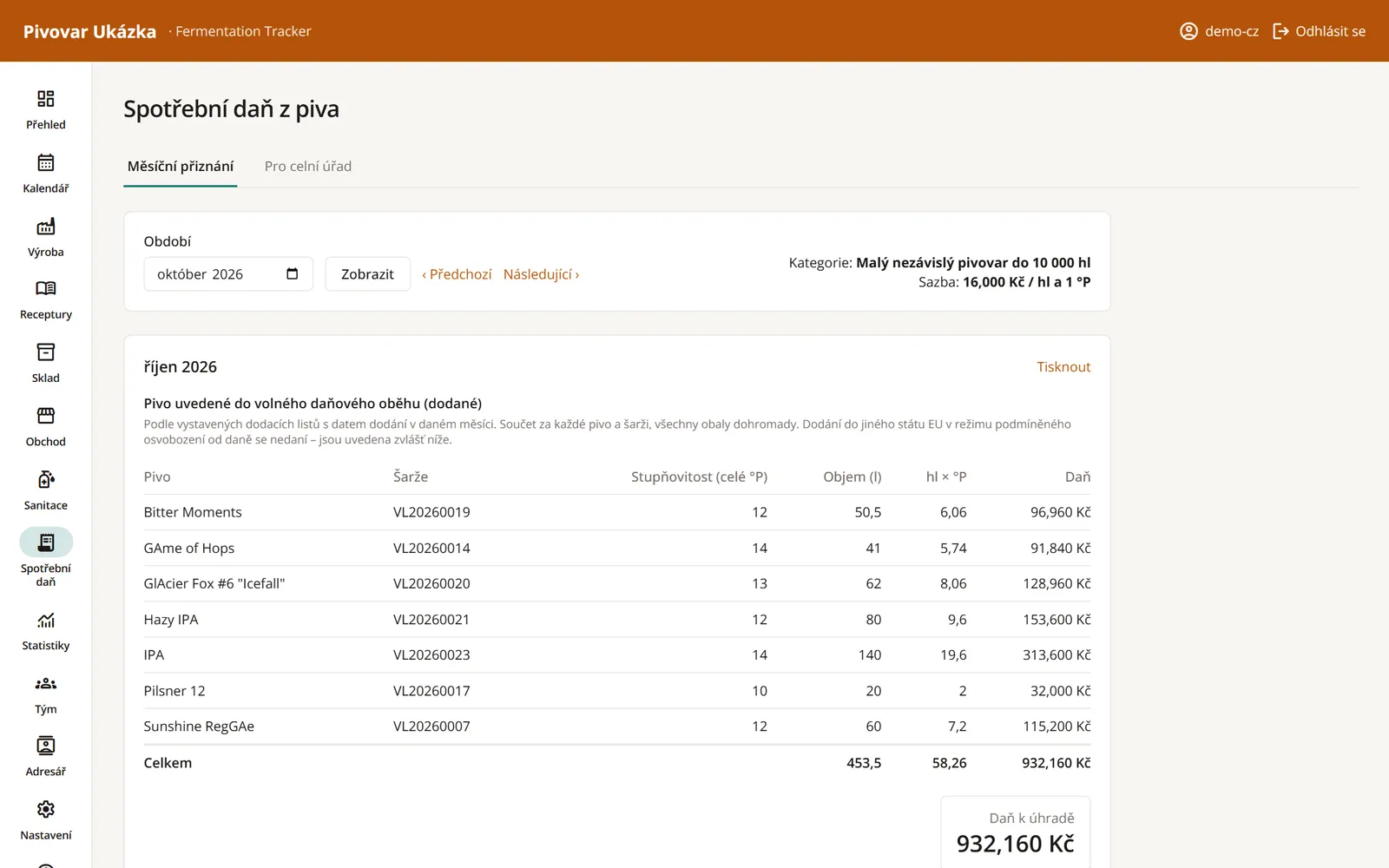This screenshot has height=868, width=1389.
Task: Click the Zobrazit button
Action: (367, 274)
